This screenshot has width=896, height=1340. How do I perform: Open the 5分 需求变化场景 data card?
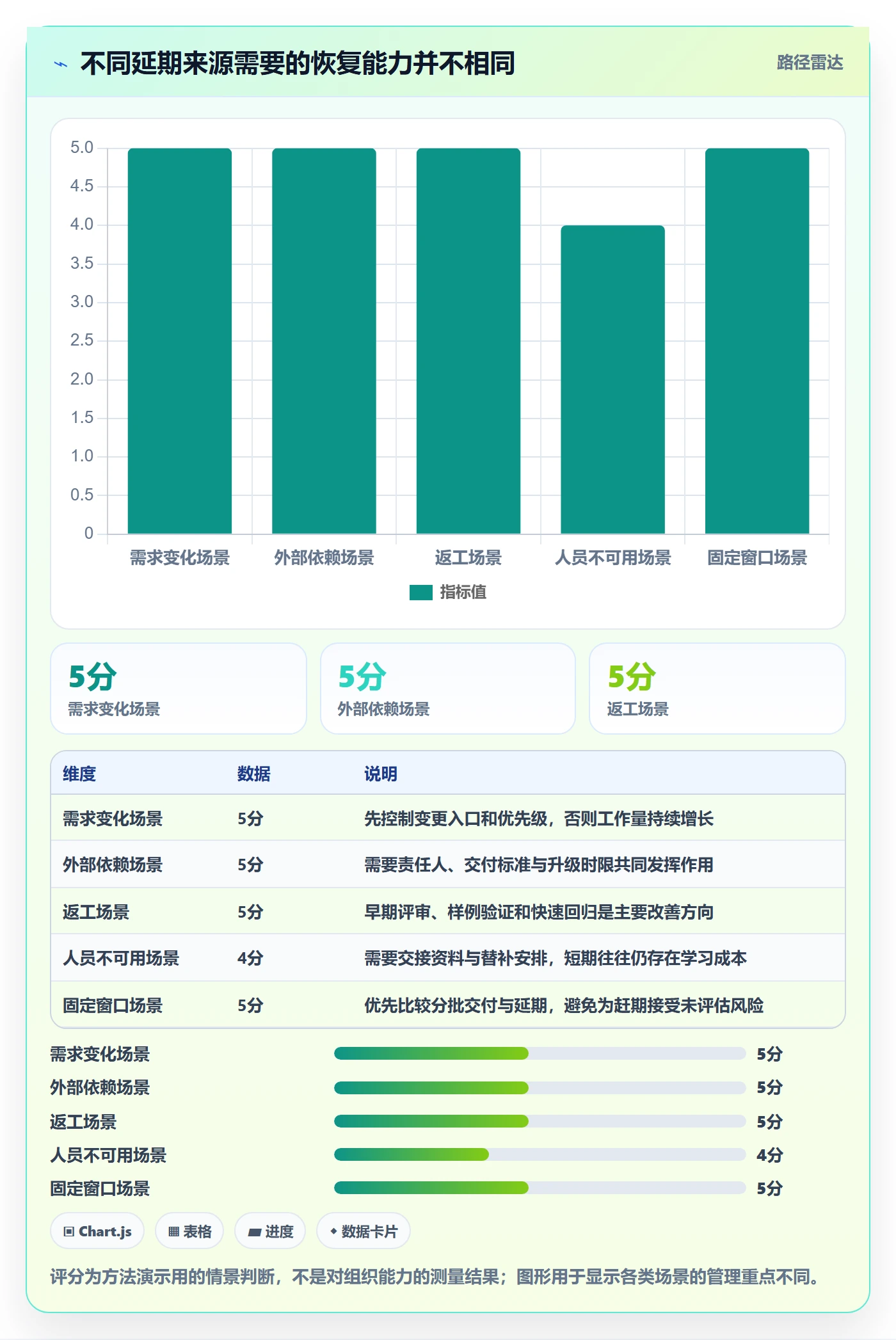tap(179, 689)
